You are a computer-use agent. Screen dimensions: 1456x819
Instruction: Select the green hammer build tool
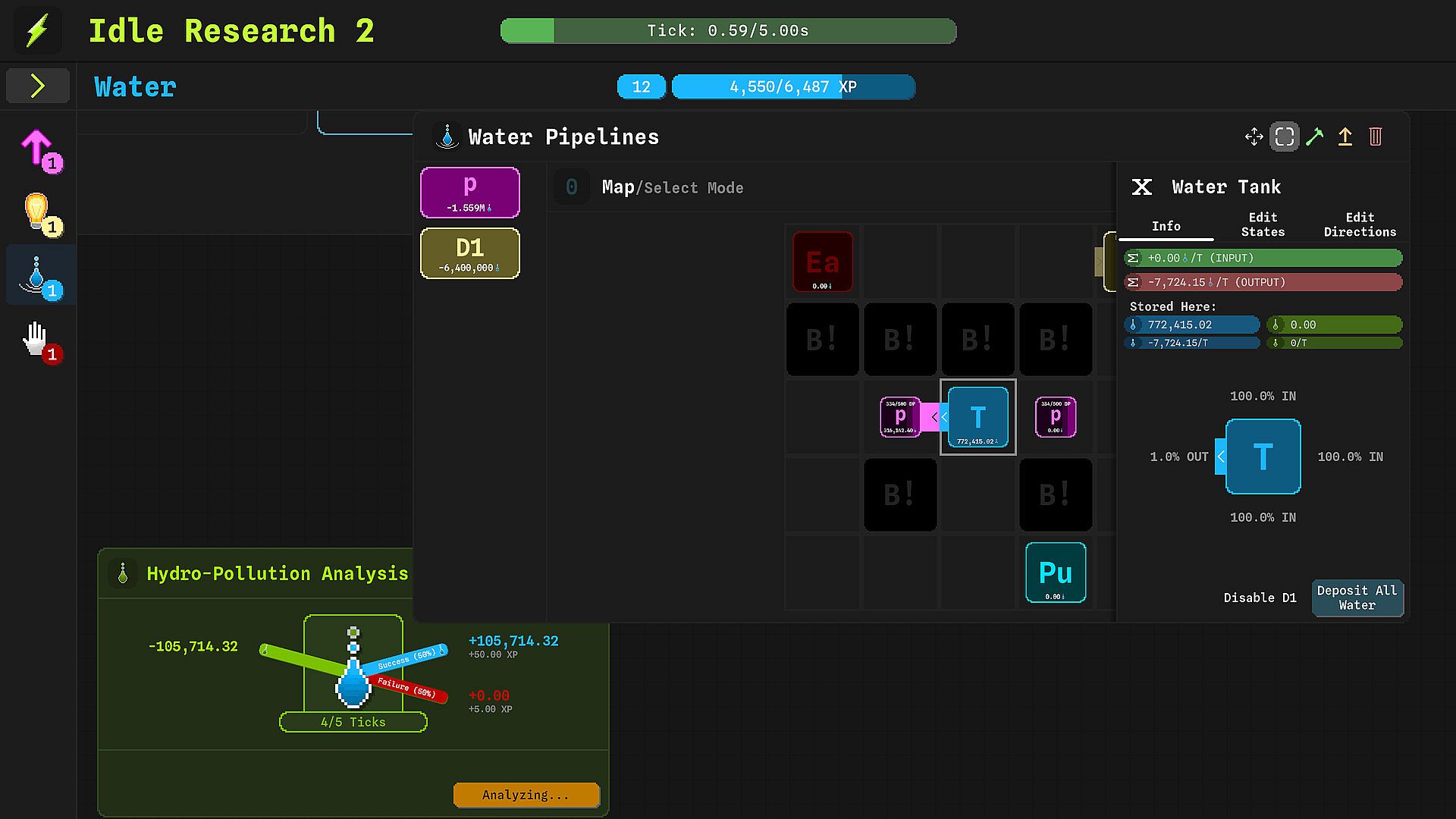pos(1314,136)
